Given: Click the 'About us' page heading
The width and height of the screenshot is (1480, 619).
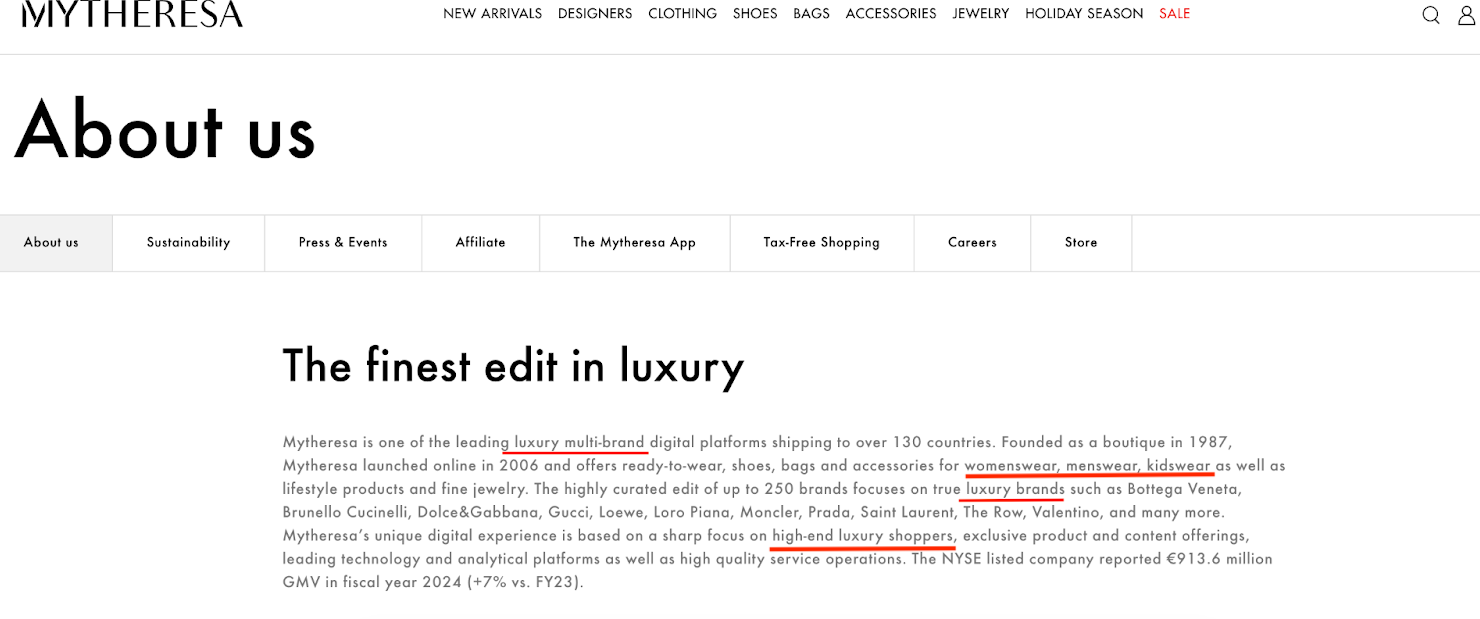Looking at the screenshot, I should click(166, 130).
